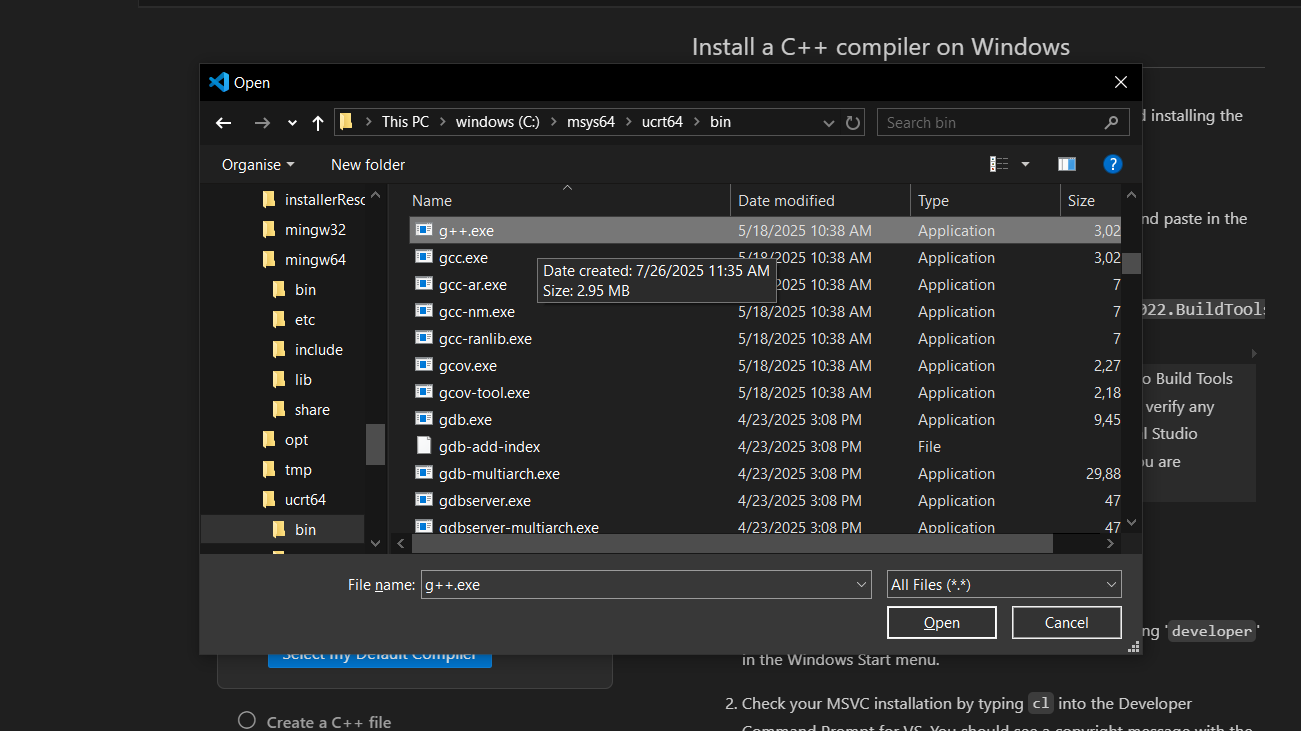Image resolution: width=1301 pixels, height=731 pixels.
Task: Click folder tree scroll-down arrow
Action: 375,543
